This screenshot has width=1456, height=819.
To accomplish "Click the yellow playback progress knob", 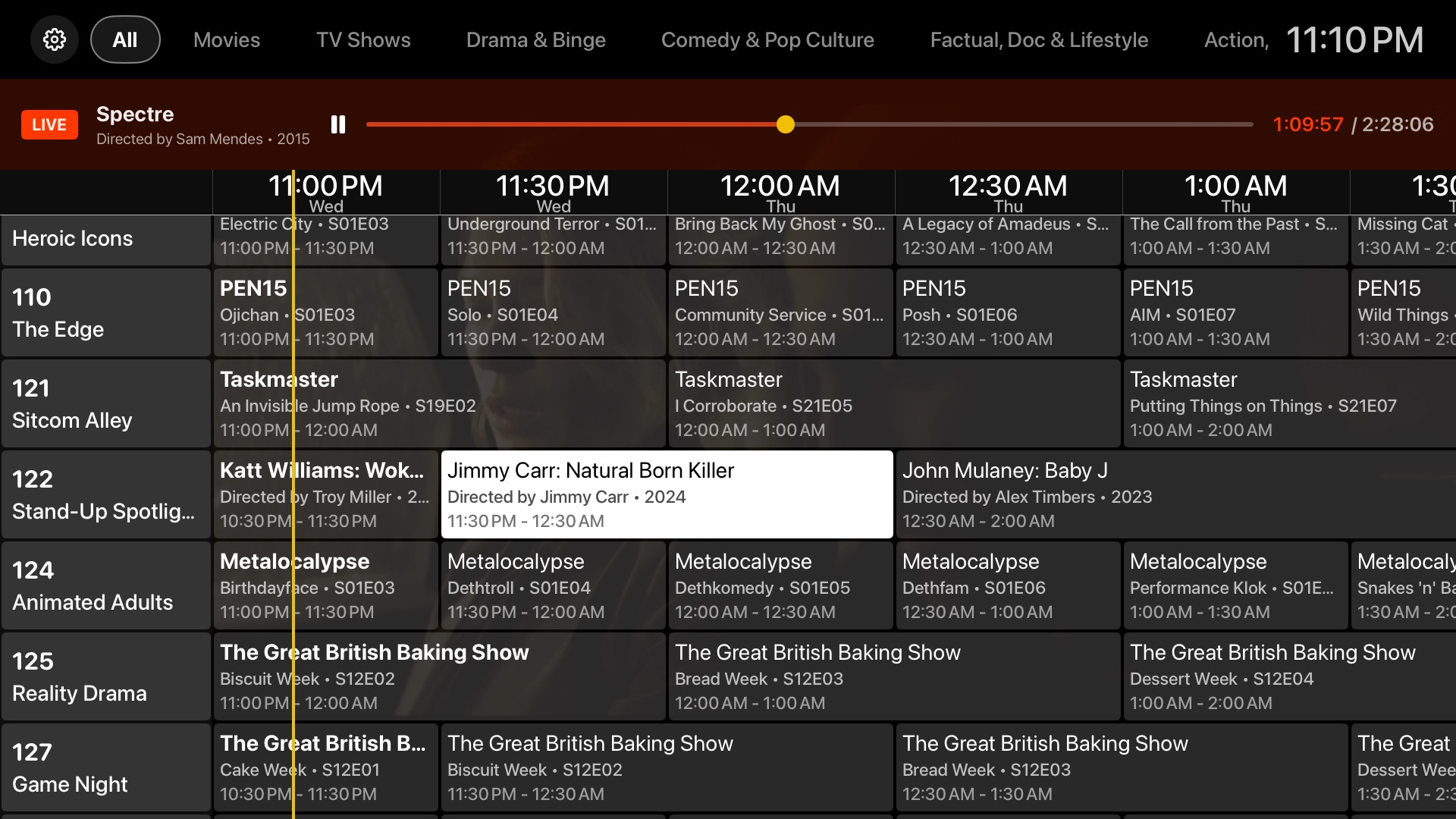I will tap(786, 124).
